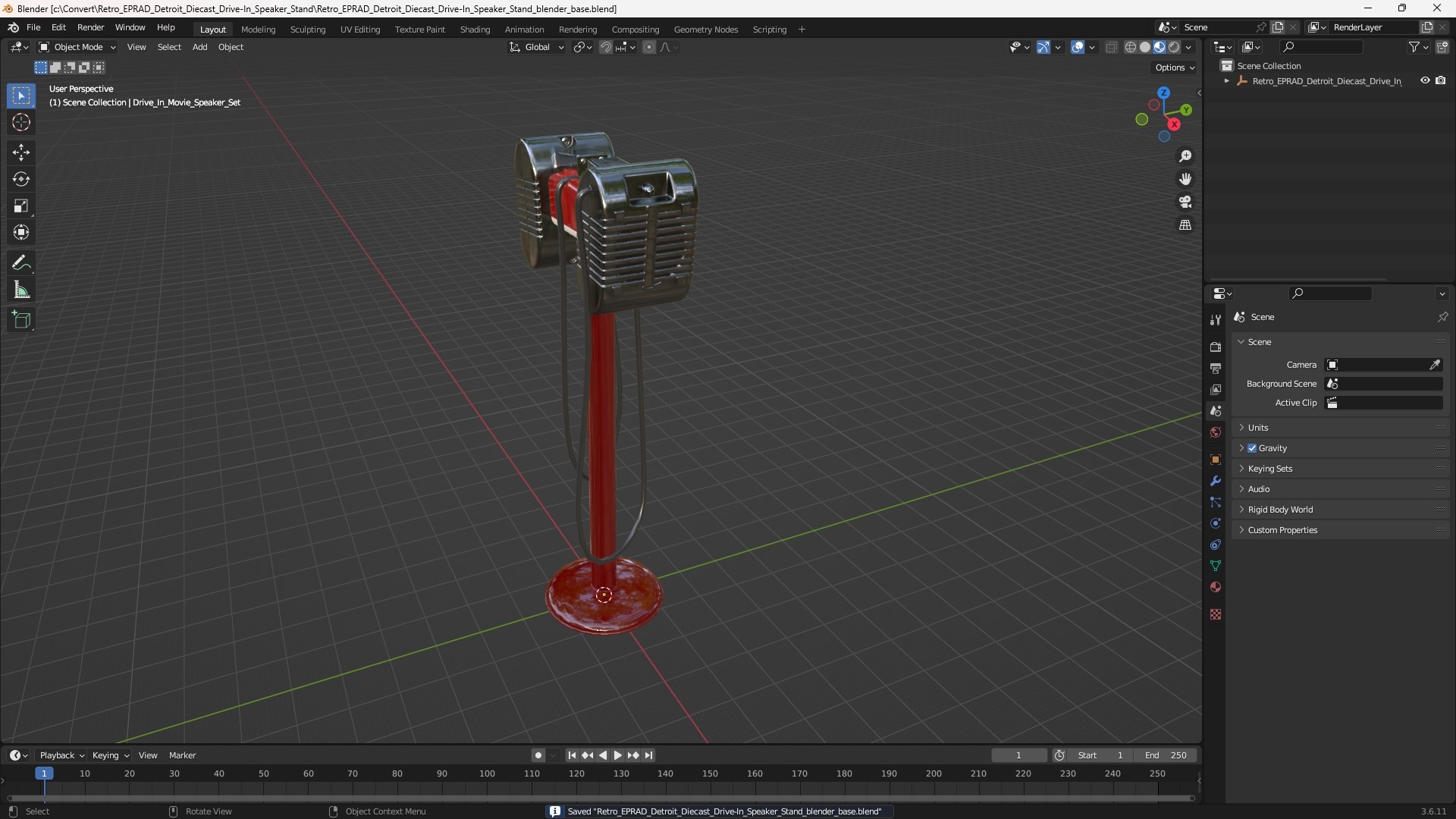The image size is (1456, 819).
Task: Select the Rotate tool
Action: (21, 179)
